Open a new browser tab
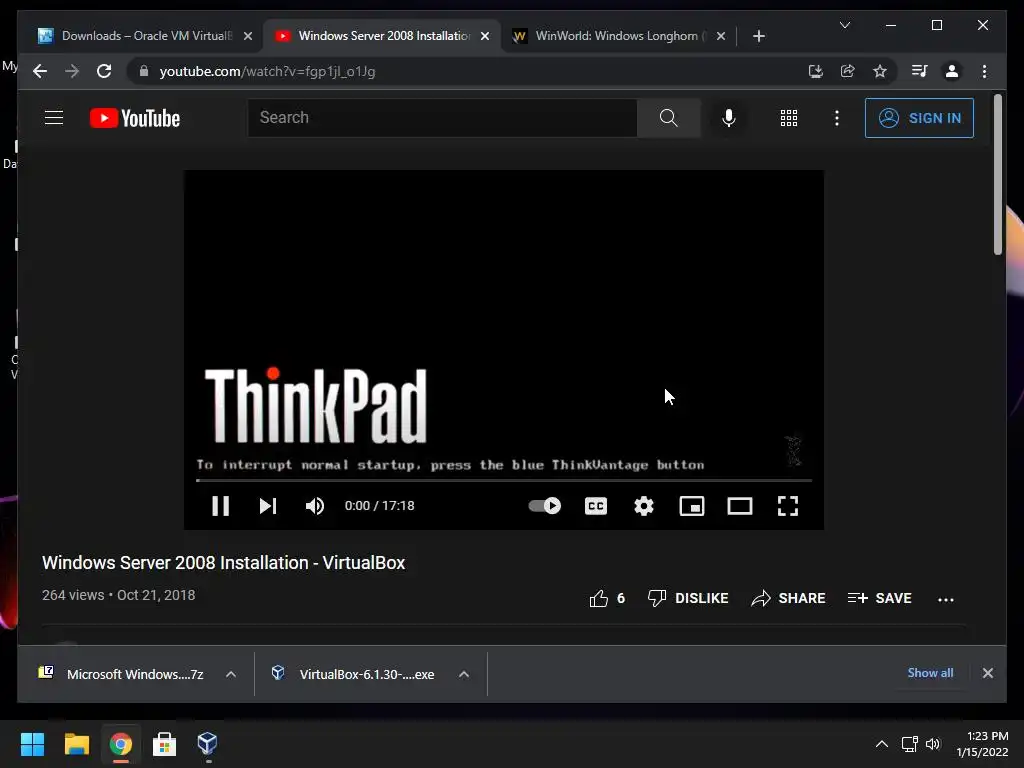Viewport: 1024px width, 768px height. click(758, 36)
